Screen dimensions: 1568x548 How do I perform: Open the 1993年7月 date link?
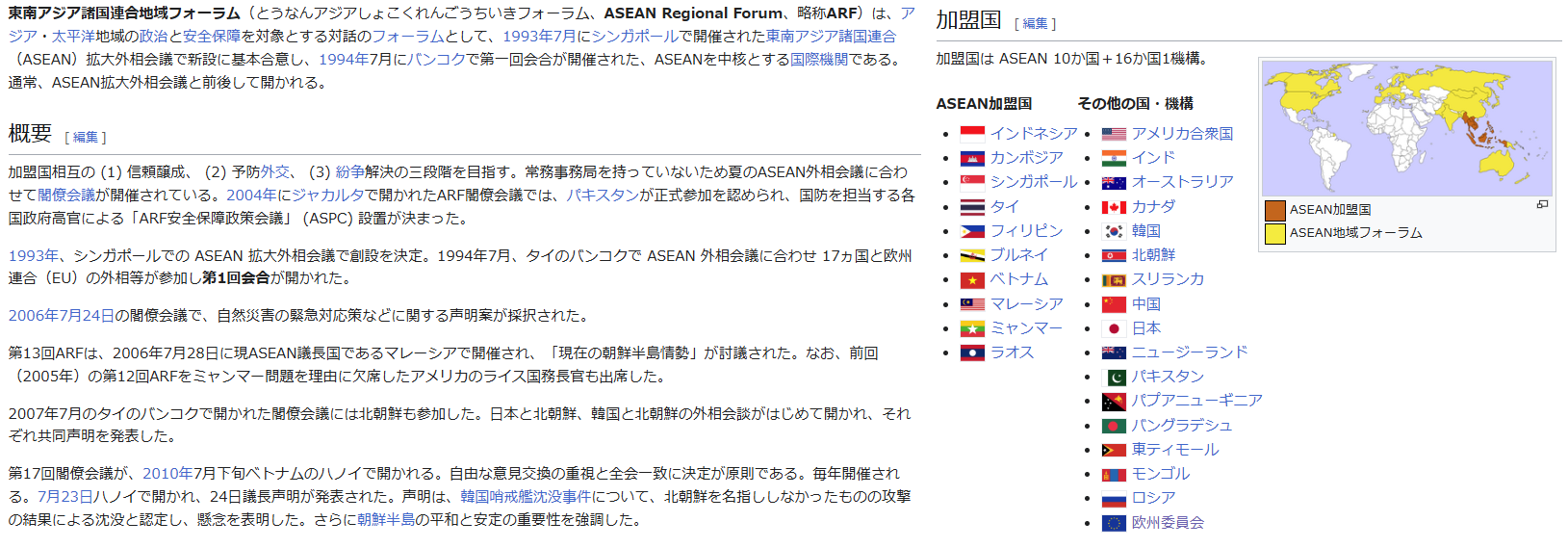click(539, 36)
